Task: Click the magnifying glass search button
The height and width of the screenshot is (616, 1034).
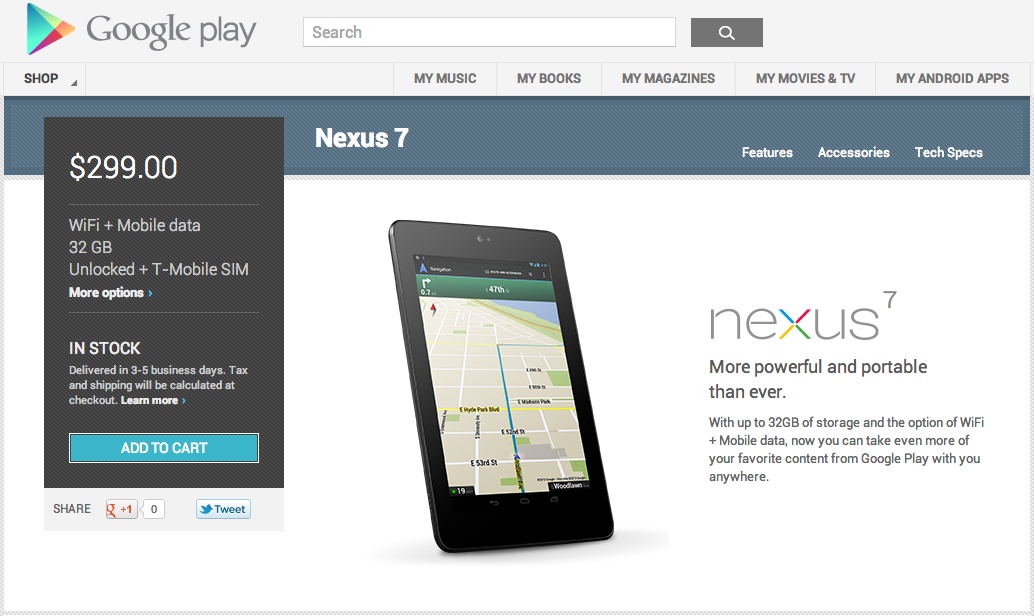Action: click(x=727, y=32)
